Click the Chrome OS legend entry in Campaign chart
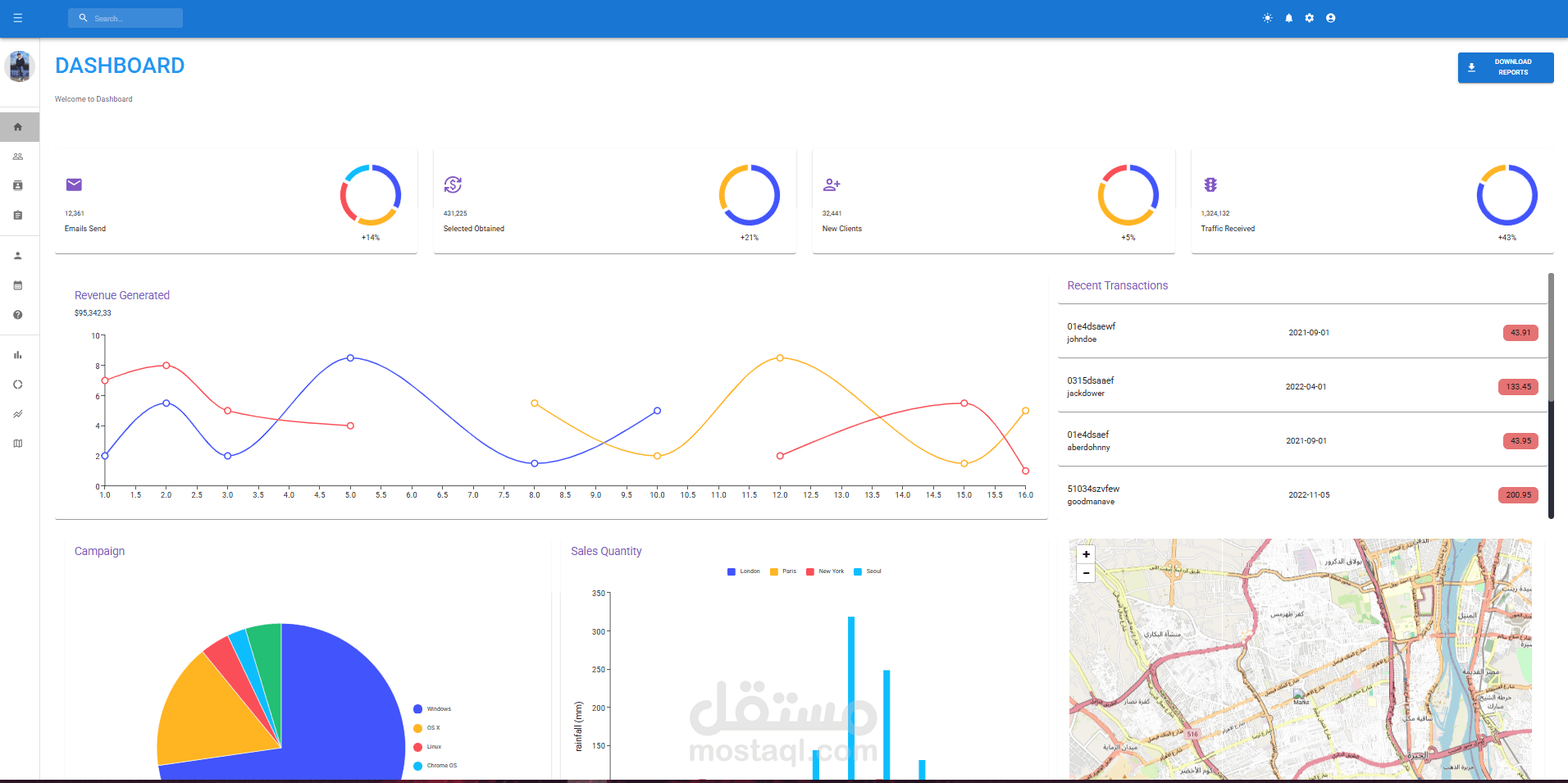This screenshot has width=1568, height=783. (x=435, y=766)
